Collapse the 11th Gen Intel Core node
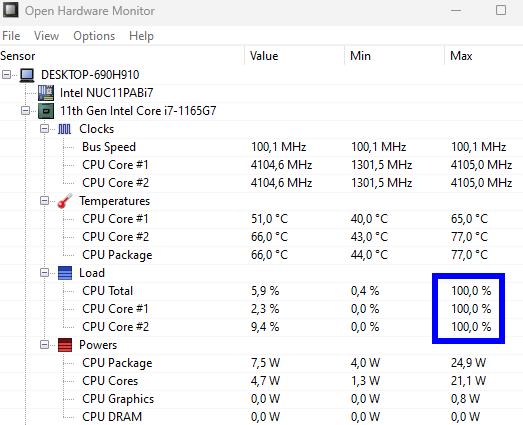Viewport: 523px width, 425px height. coord(25,110)
